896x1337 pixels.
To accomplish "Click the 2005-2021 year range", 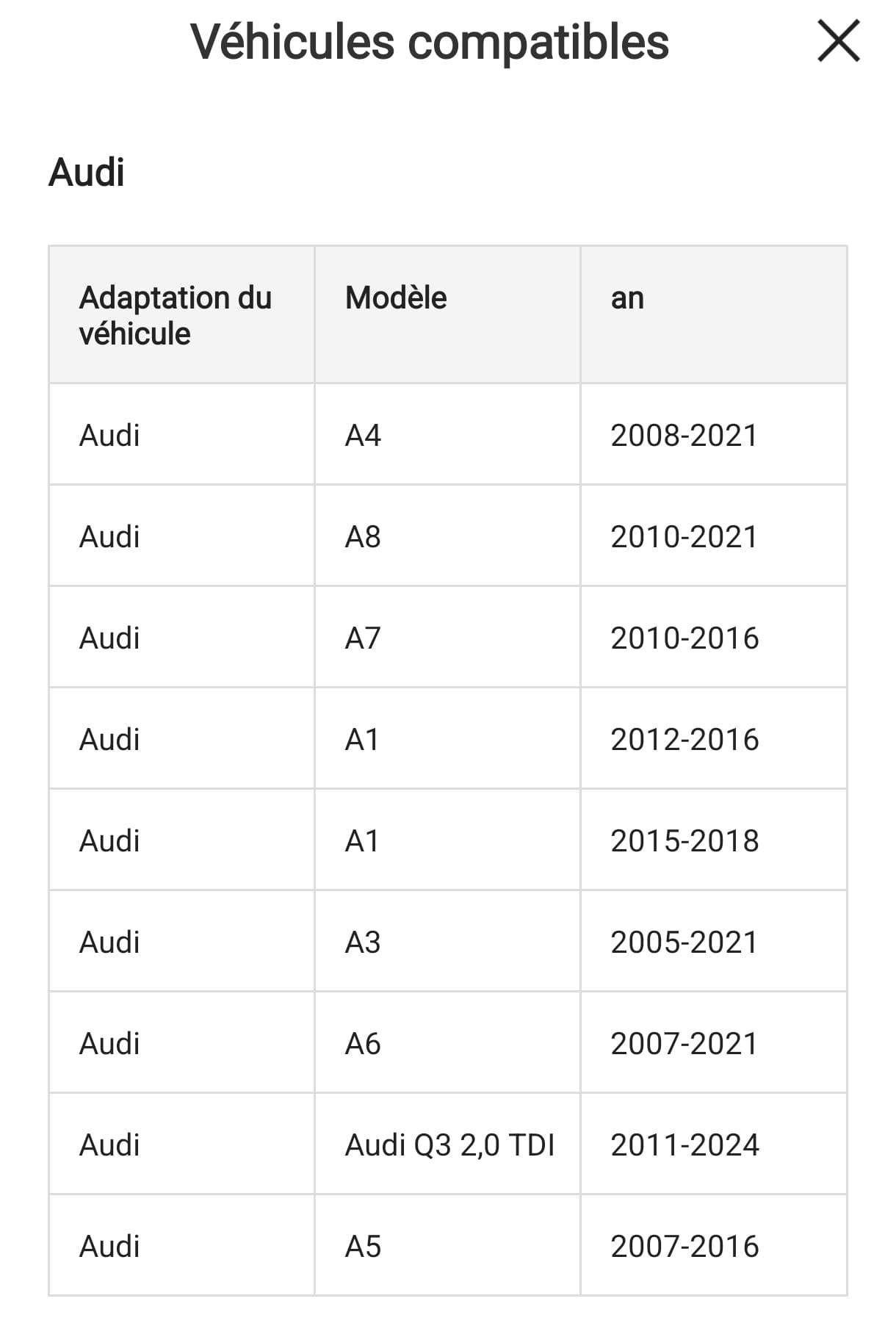I will (684, 943).
